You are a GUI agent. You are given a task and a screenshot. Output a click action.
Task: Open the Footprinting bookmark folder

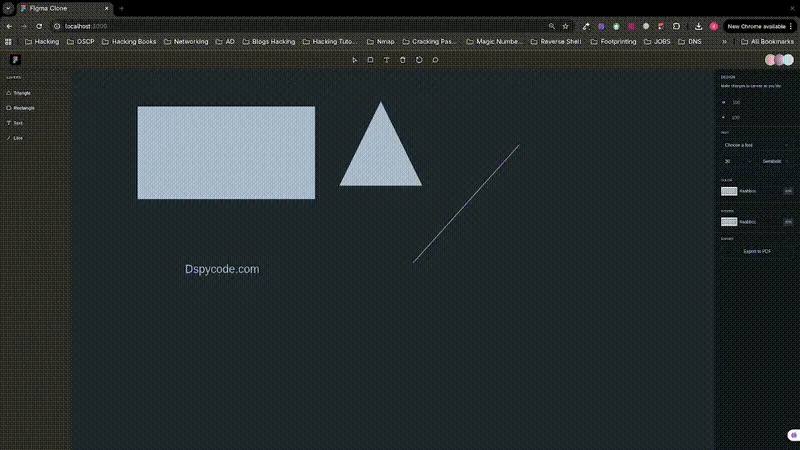pyautogui.click(x=613, y=42)
